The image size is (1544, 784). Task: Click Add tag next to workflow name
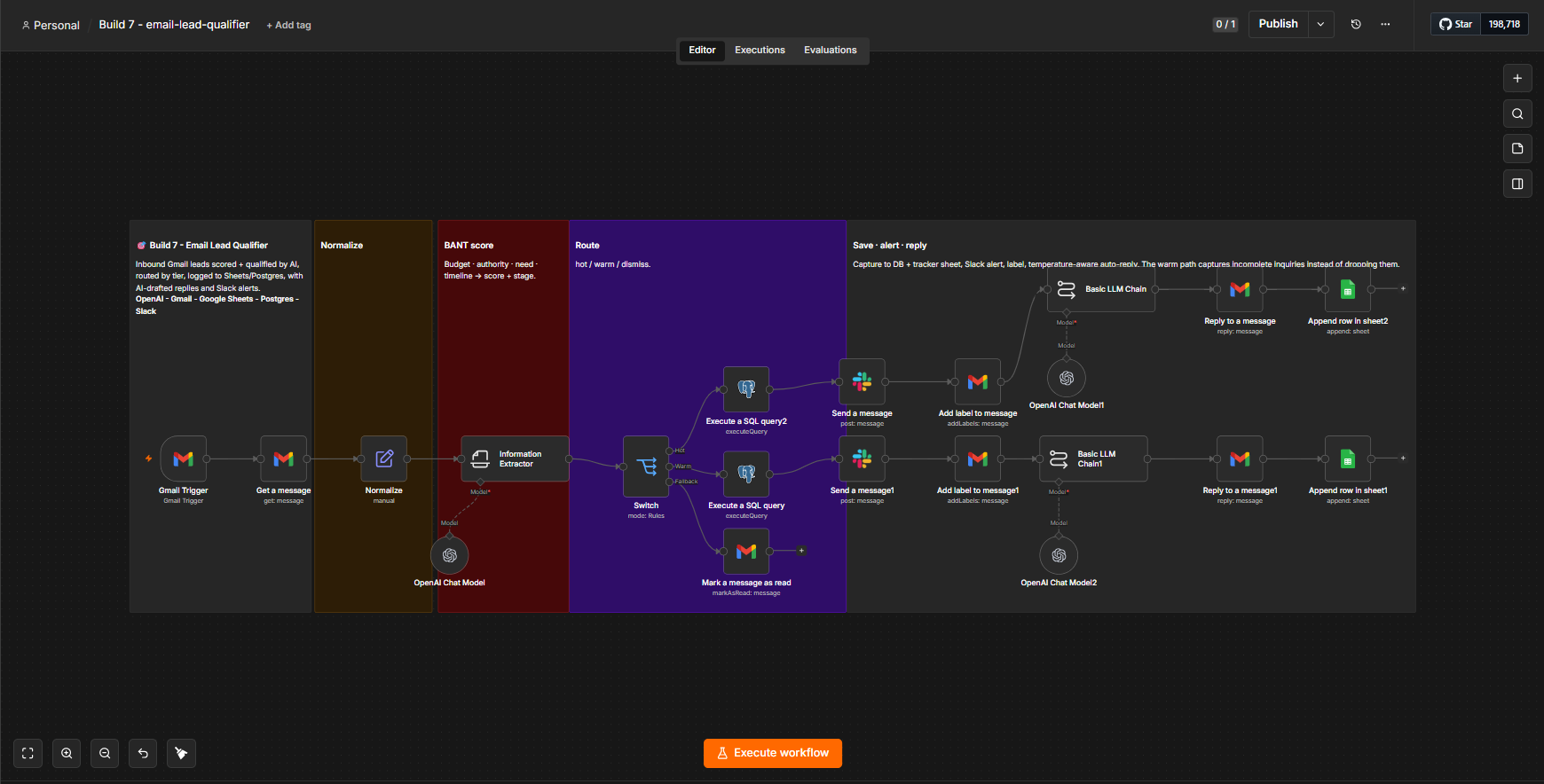[x=289, y=26]
